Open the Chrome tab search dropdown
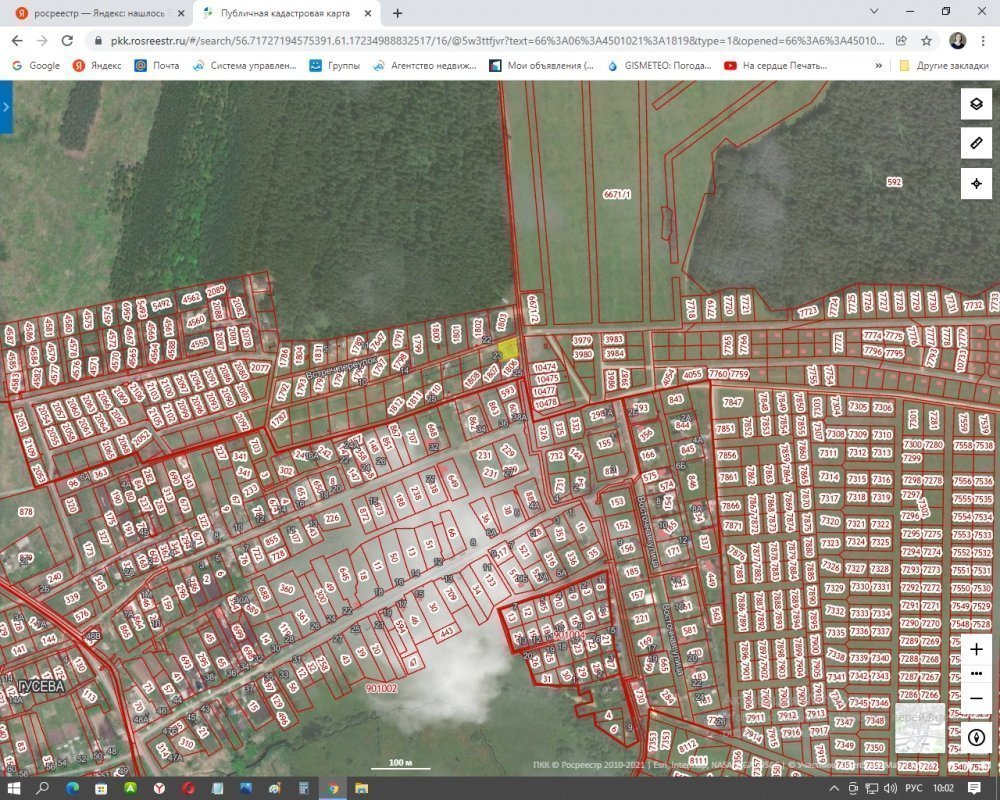1000x800 pixels. tap(869, 13)
